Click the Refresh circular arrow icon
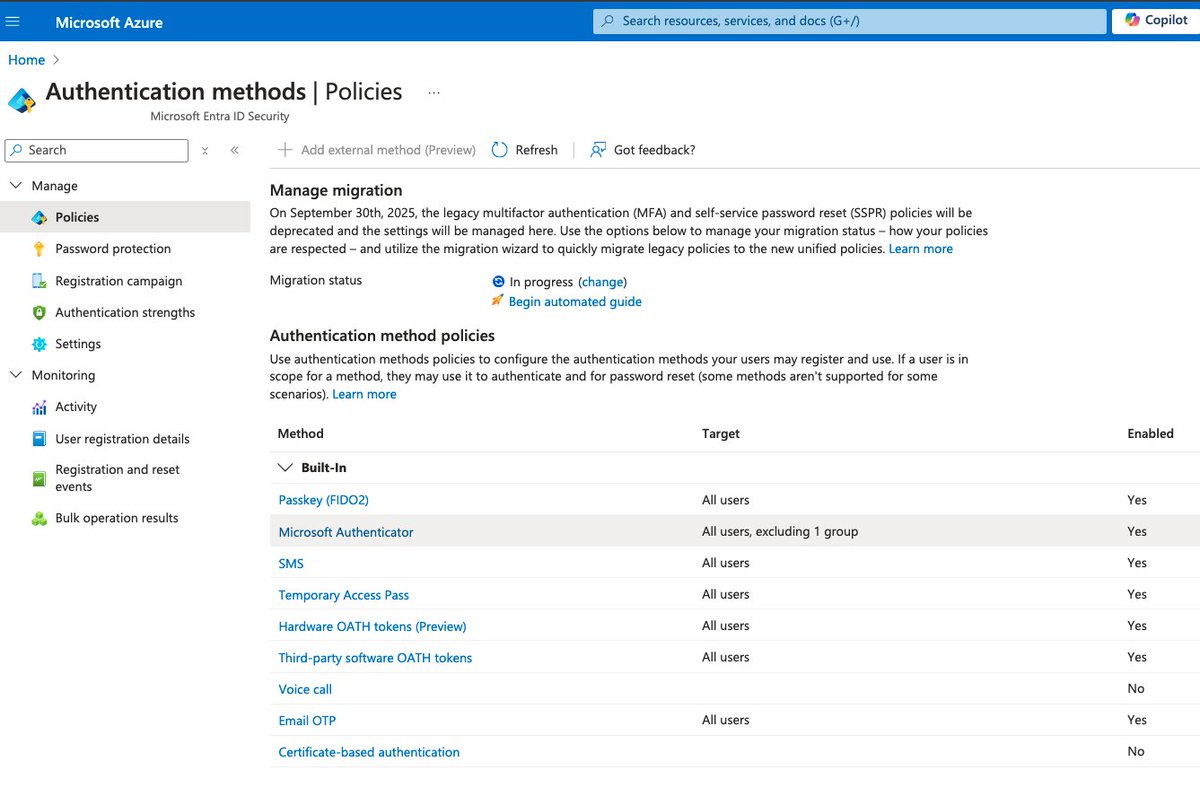This screenshot has width=1200, height=788. pos(500,150)
